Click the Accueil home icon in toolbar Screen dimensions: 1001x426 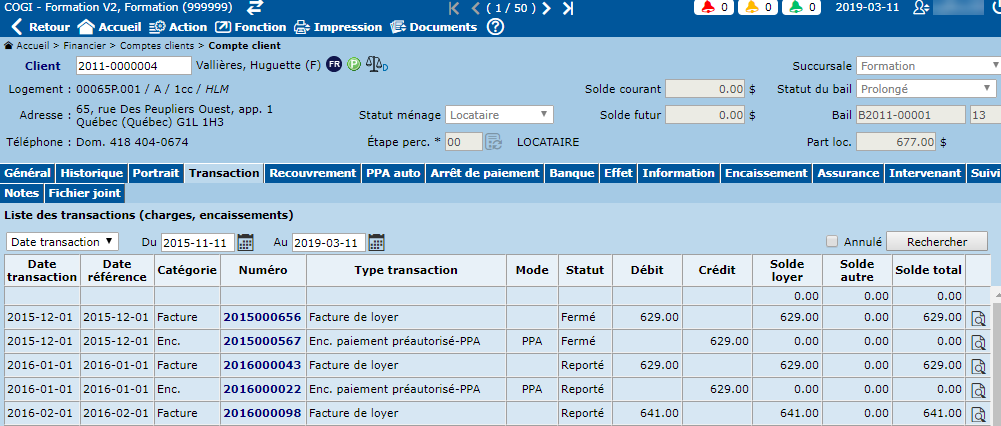[87, 27]
